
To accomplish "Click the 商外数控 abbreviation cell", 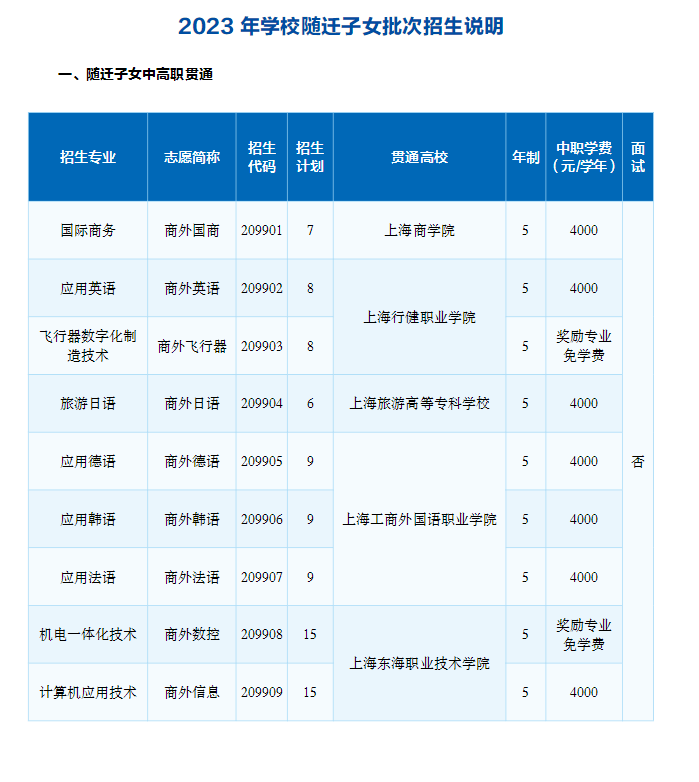I will (192, 634).
